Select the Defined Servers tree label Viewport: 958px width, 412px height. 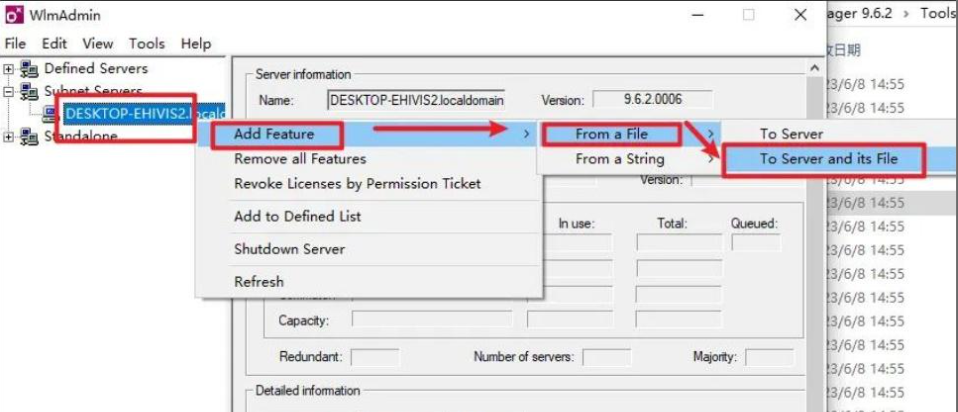coord(96,68)
